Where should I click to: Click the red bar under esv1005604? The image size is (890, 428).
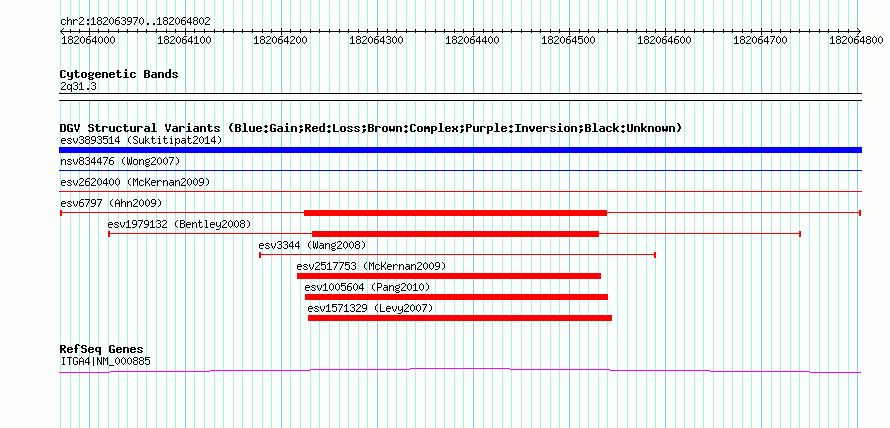pyautogui.click(x=456, y=297)
